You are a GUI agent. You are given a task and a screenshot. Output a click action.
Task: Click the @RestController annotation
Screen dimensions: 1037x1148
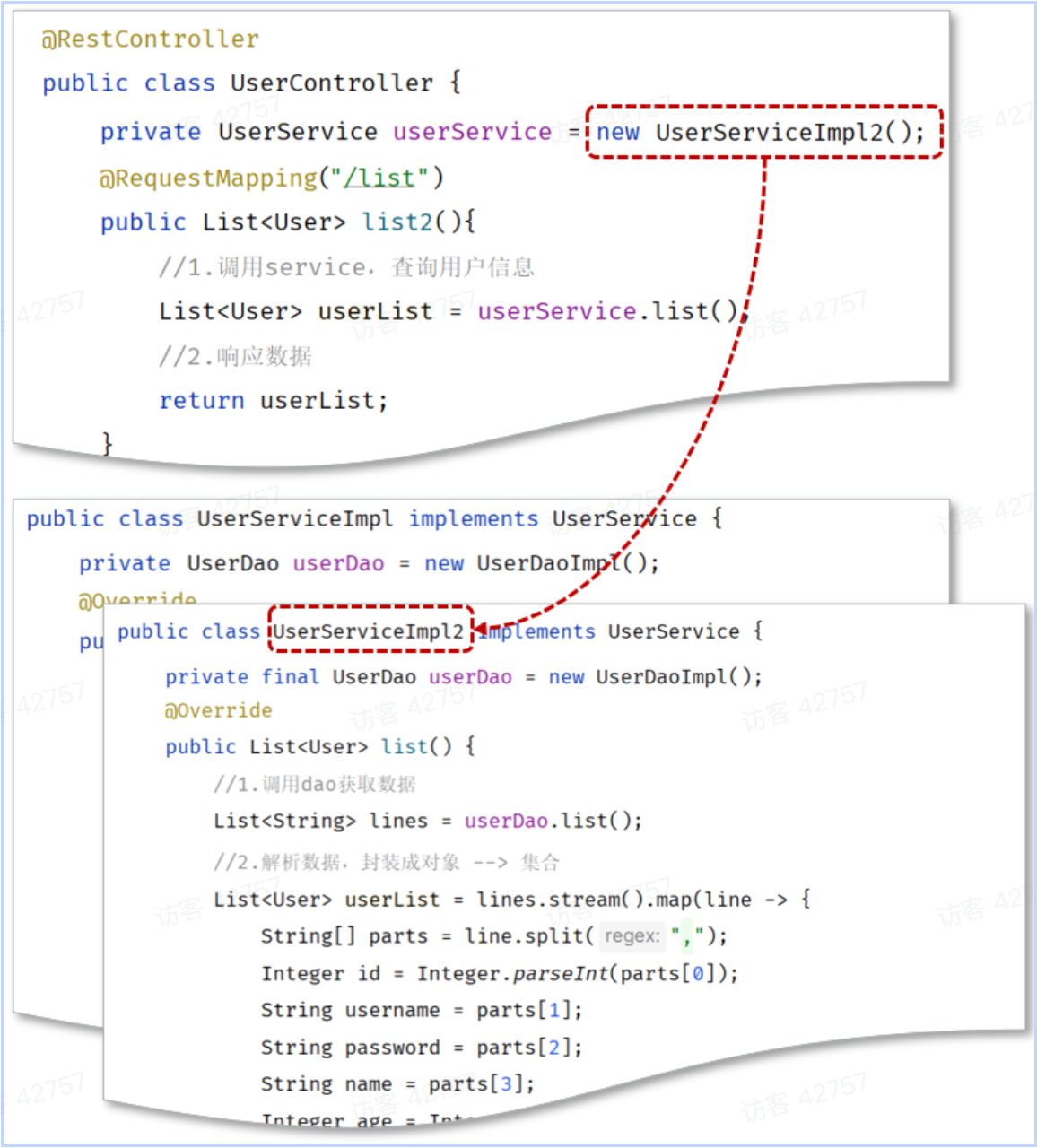click(x=151, y=39)
